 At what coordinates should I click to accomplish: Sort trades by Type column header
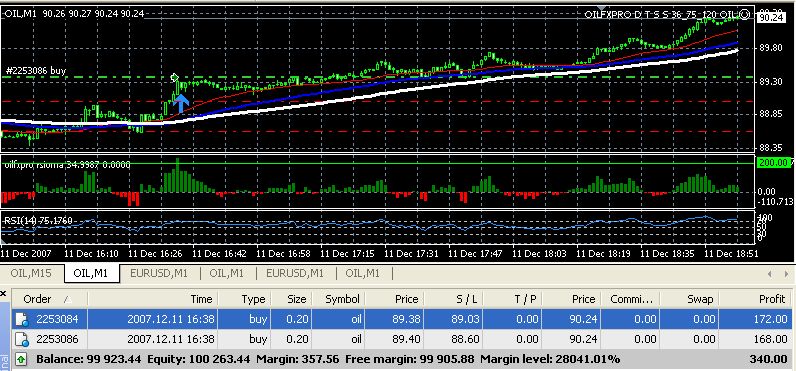(x=244, y=299)
